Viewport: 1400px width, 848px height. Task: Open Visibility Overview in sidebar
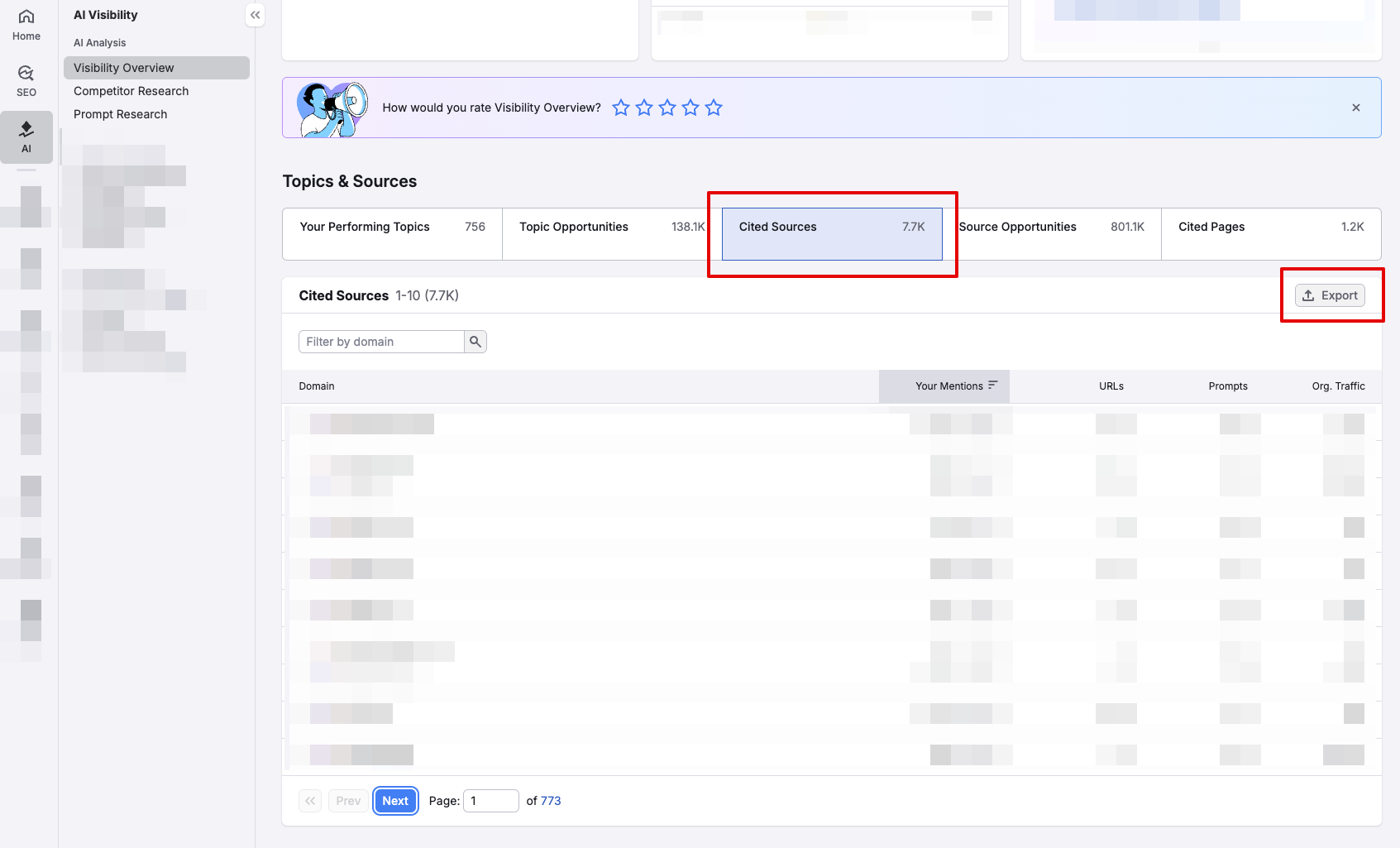[156, 68]
